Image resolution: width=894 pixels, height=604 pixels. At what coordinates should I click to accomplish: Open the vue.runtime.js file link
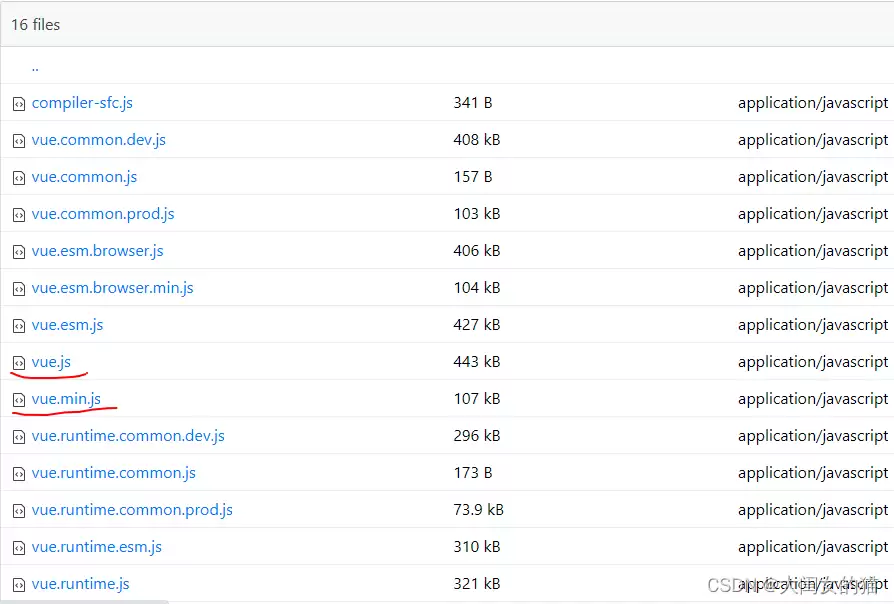click(x=80, y=584)
